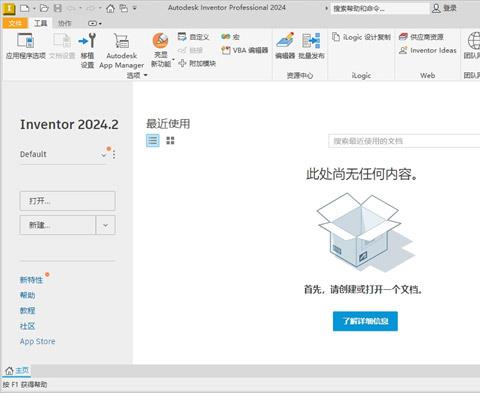
Task: Open the 新特性 what's new link
Action: click(31, 280)
